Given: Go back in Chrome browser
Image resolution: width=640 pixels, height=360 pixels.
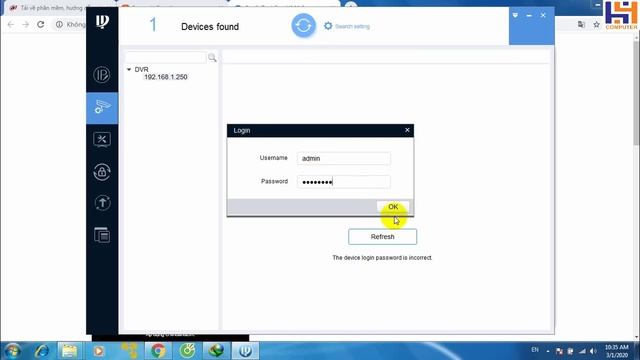Looking at the screenshot, I should click(x=11, y=24).
